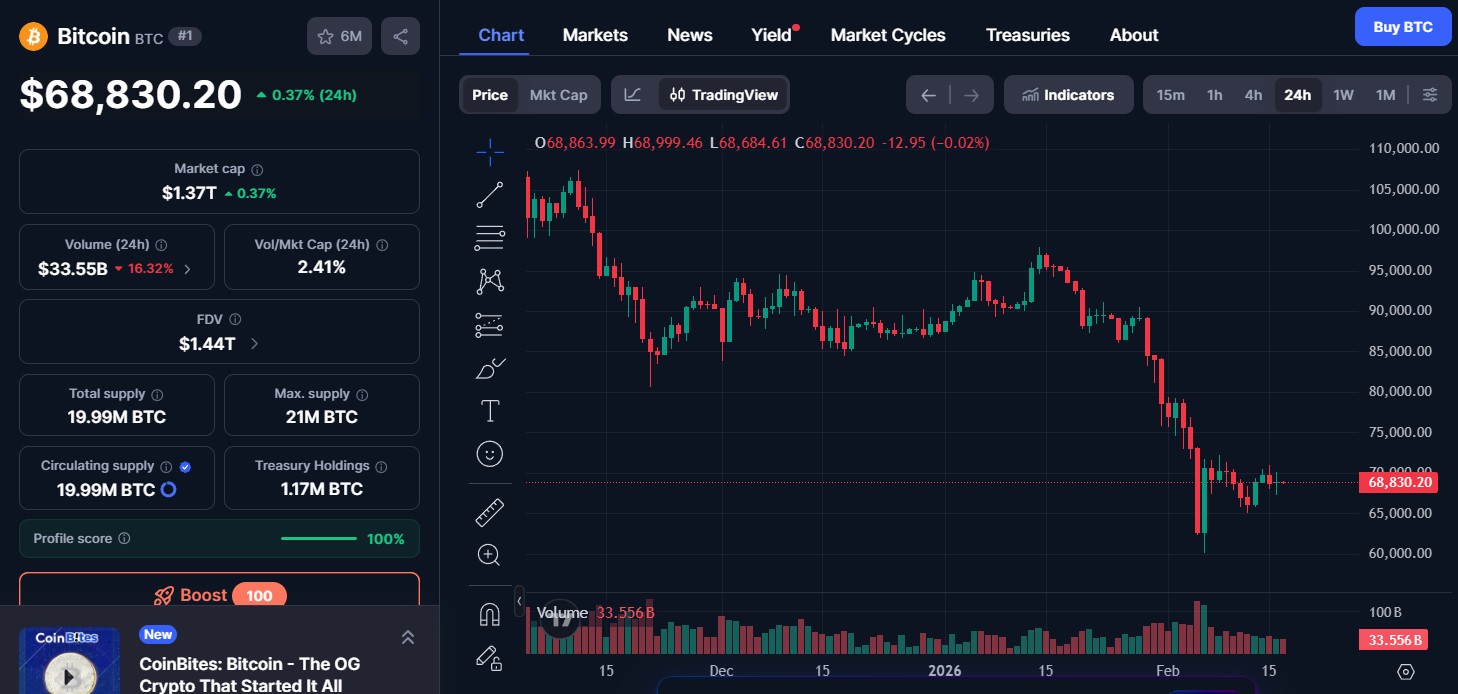The width and height of the screenshot is (1458, 694).
Task: Switch to the Markets tab
Action: pyautogui.click(x=595, y=34)
